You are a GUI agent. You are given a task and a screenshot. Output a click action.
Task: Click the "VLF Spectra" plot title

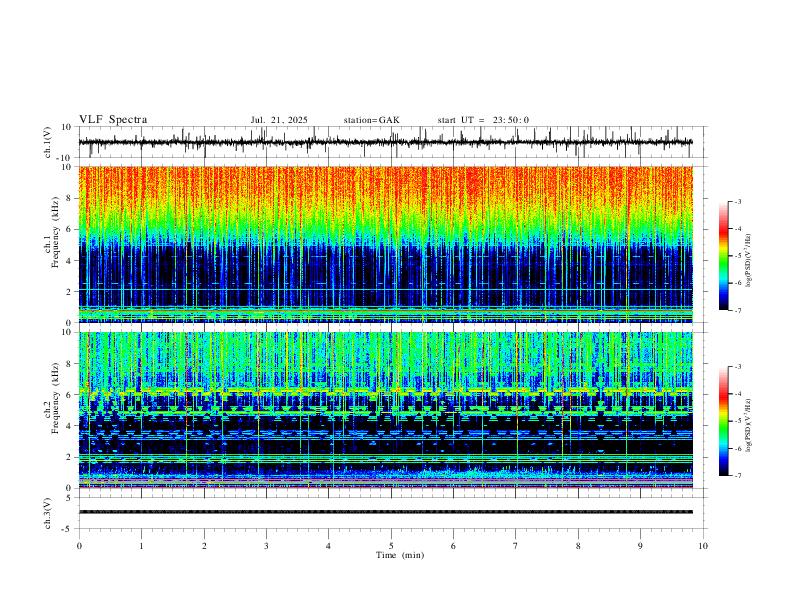point(113,120)
